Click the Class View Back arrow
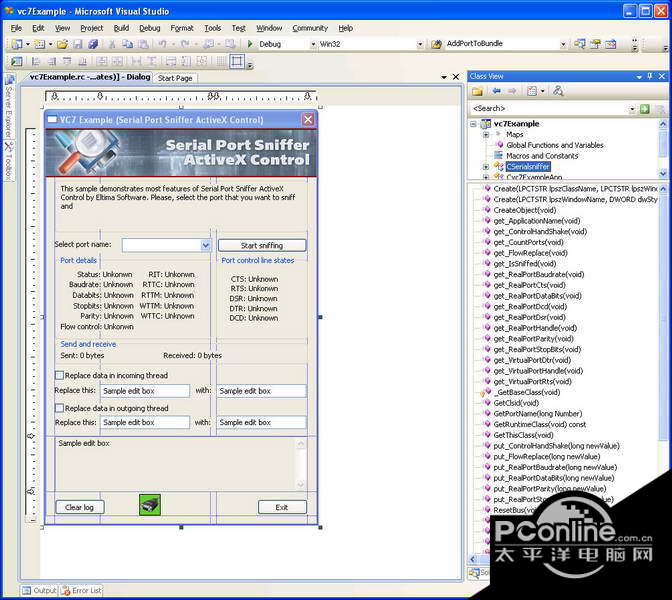The image size is (672, 600). pos(496,91)
